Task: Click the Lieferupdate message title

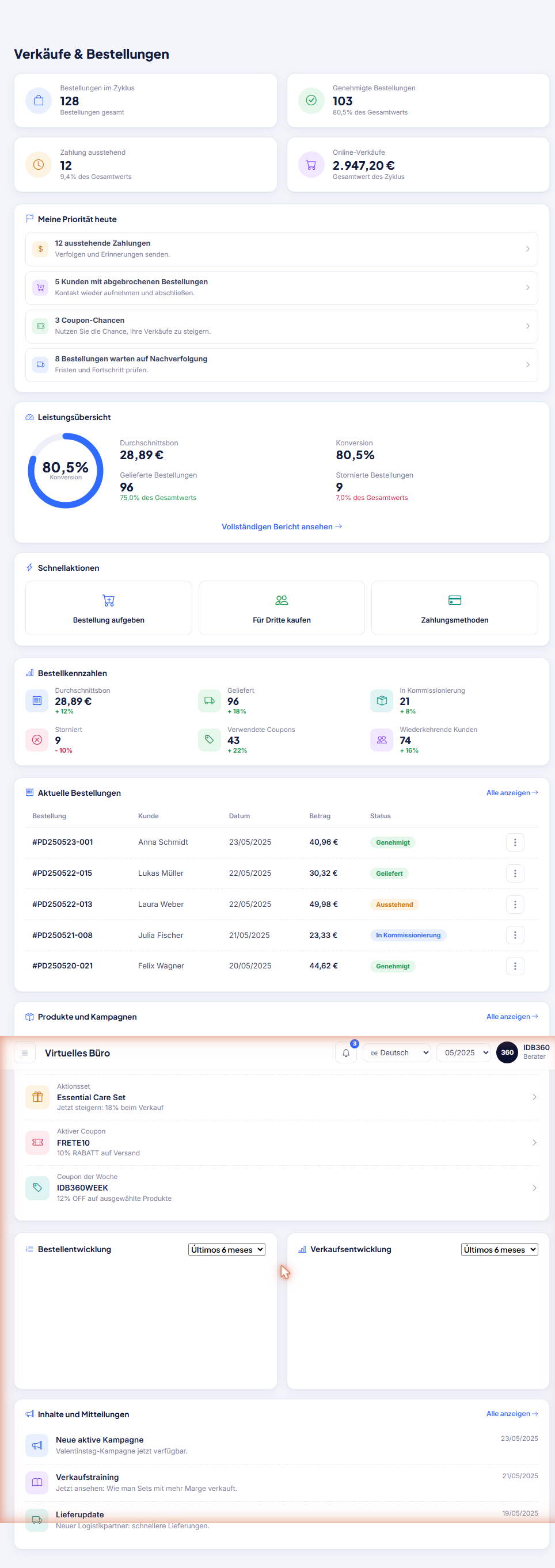Action: [x=80, y=1514]
